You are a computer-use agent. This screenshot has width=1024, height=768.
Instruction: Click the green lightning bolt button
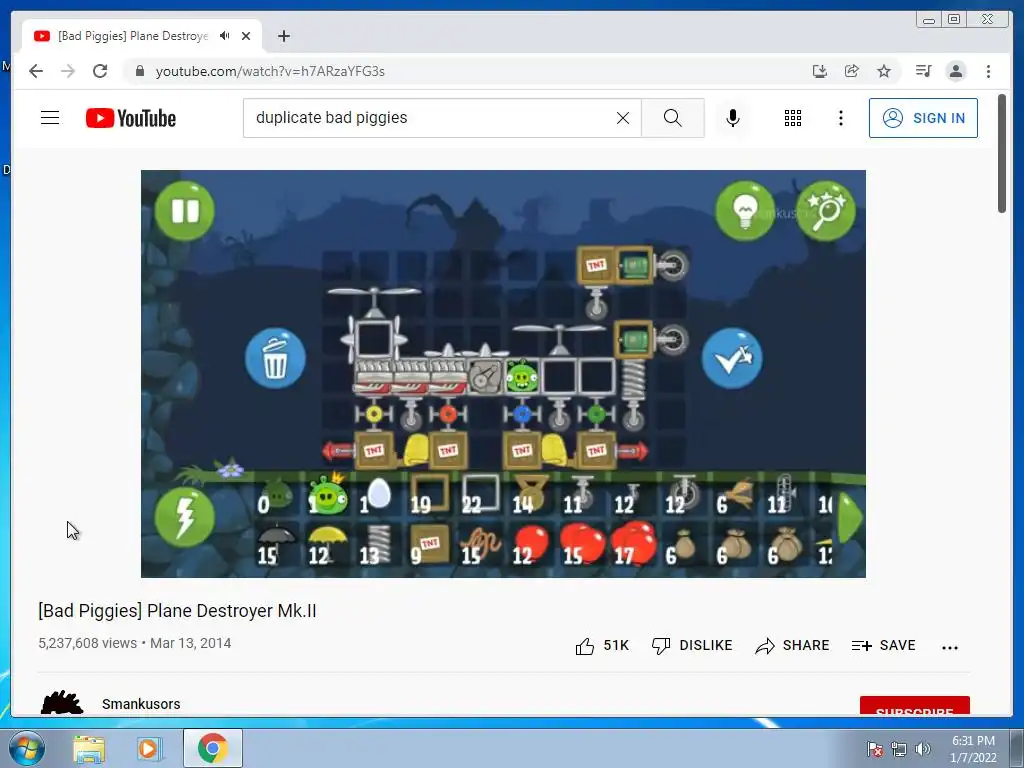click(185, 517)
